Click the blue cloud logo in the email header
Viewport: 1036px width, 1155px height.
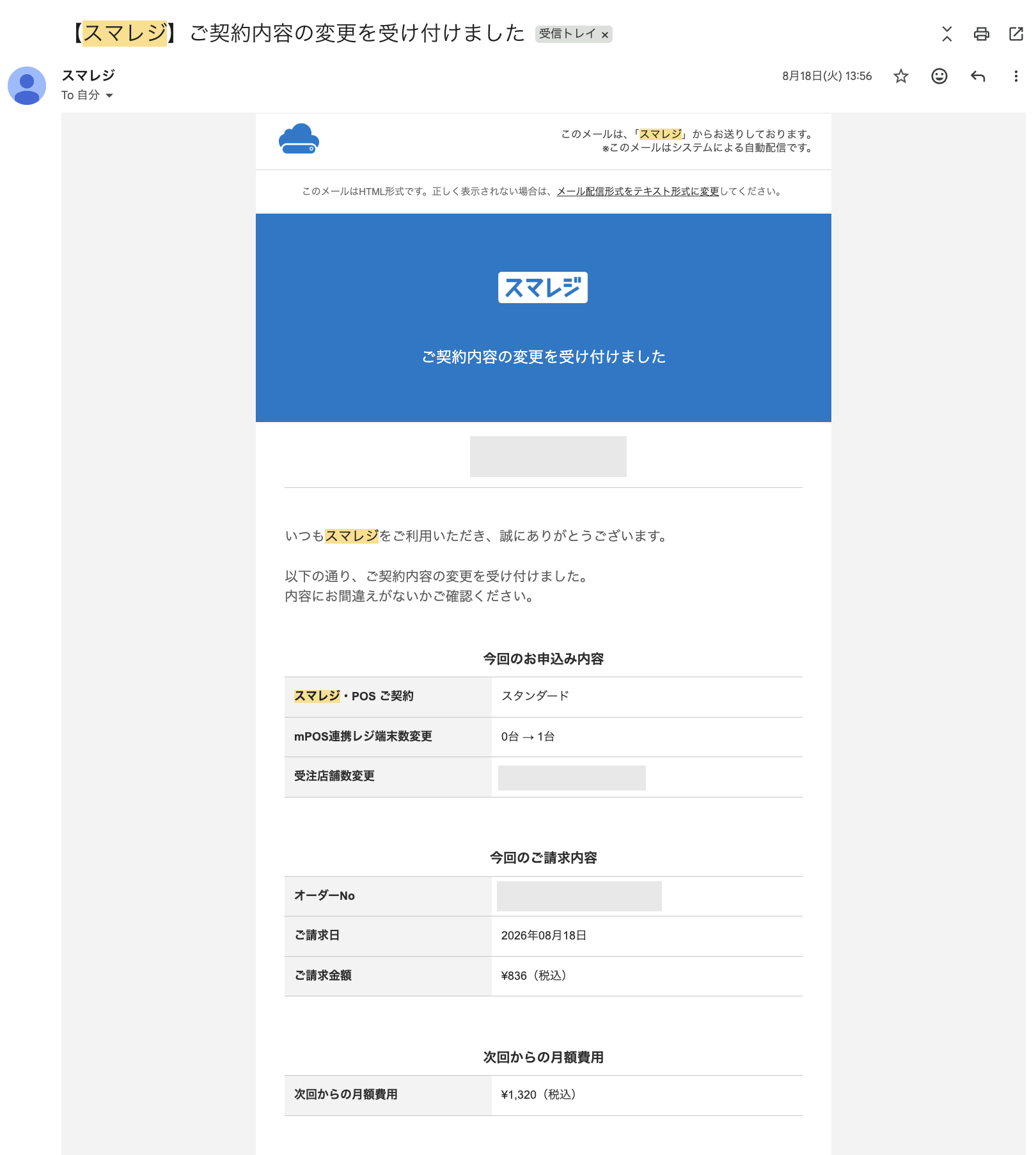tap(299, 139)
